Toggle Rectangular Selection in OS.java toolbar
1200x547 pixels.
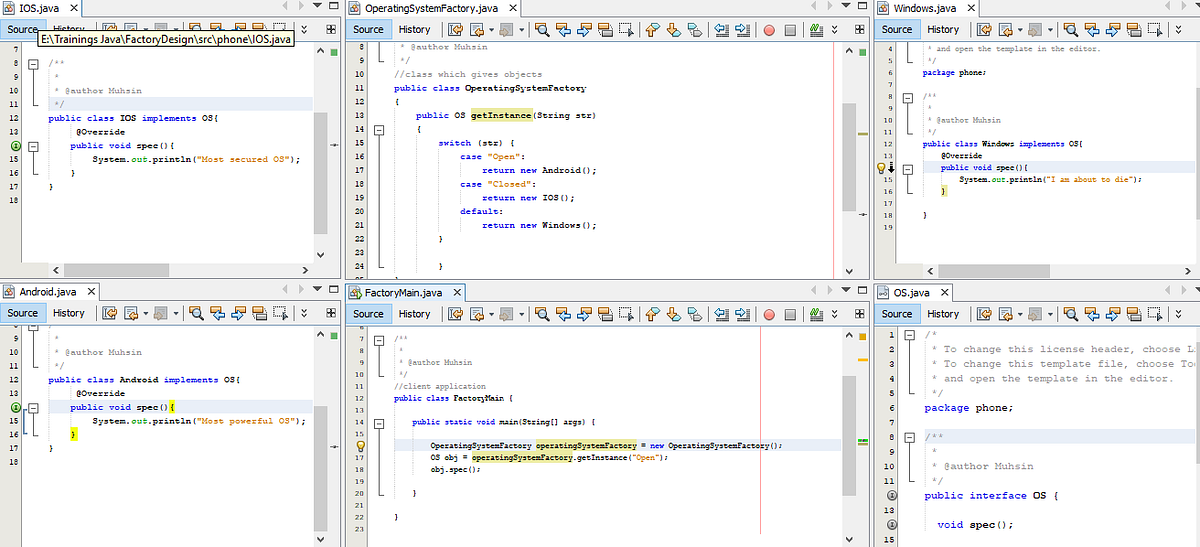pyautogui.click(x=1155, y=313)
